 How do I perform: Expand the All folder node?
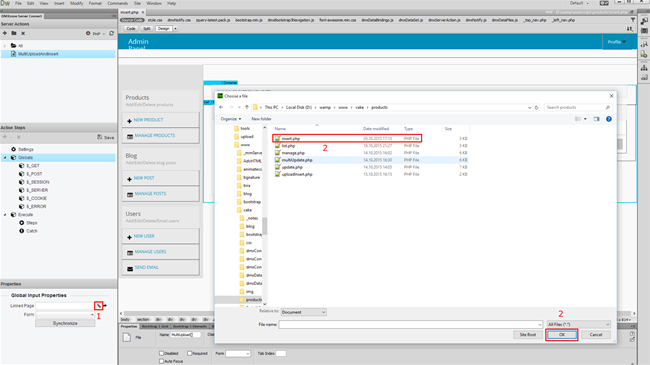pos(5,46)
